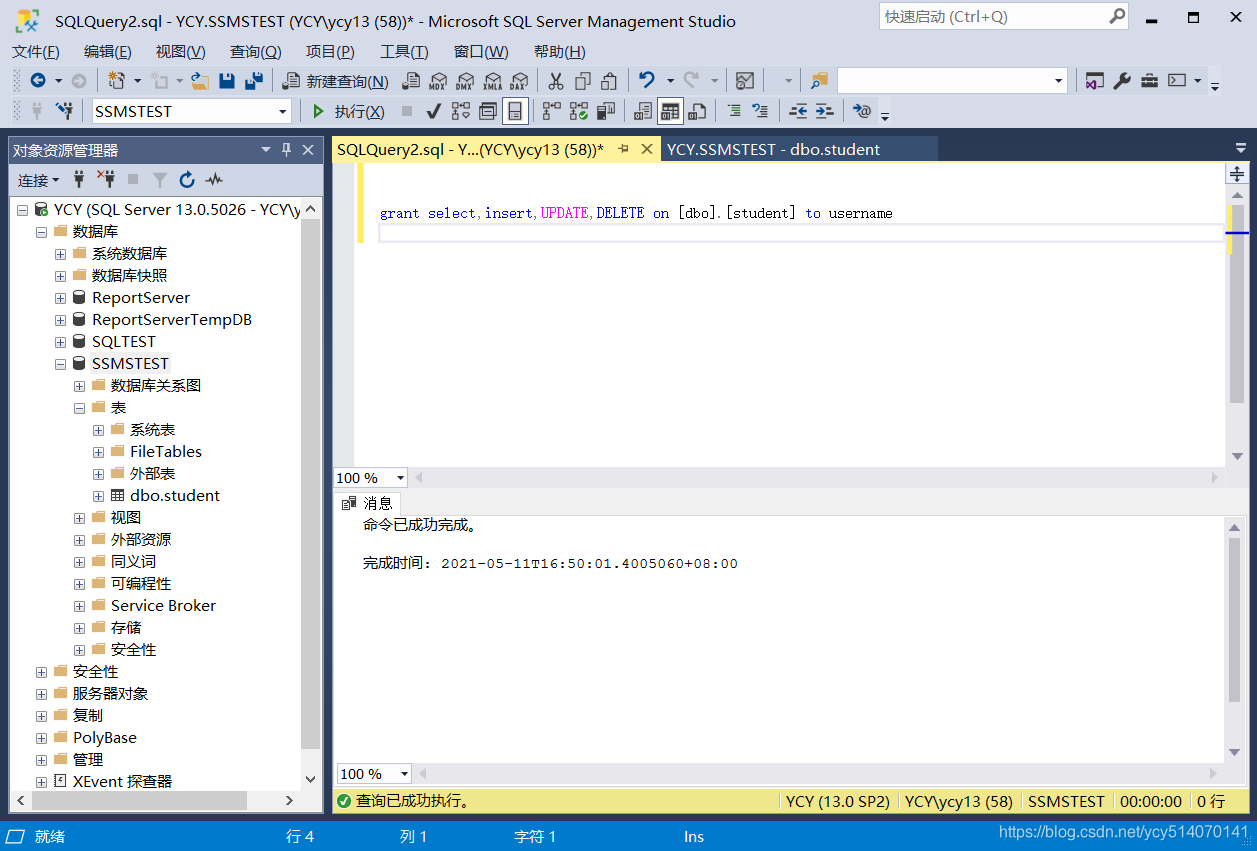Click Comment Out Selected Lines icon
This screenshot has width=1257, height=851.
[x=734, y=111]
